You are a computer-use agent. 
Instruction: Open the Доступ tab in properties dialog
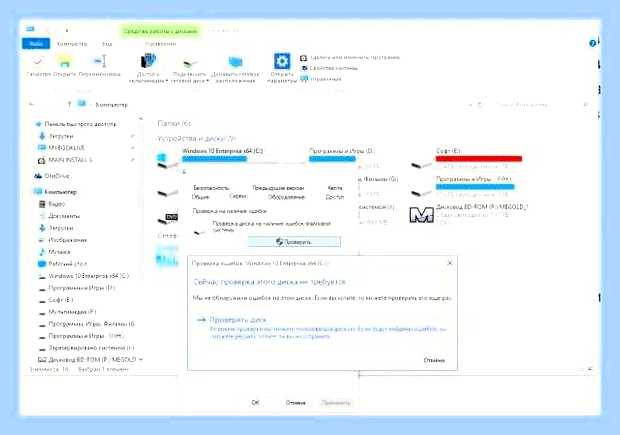click(x=335, y=197)
